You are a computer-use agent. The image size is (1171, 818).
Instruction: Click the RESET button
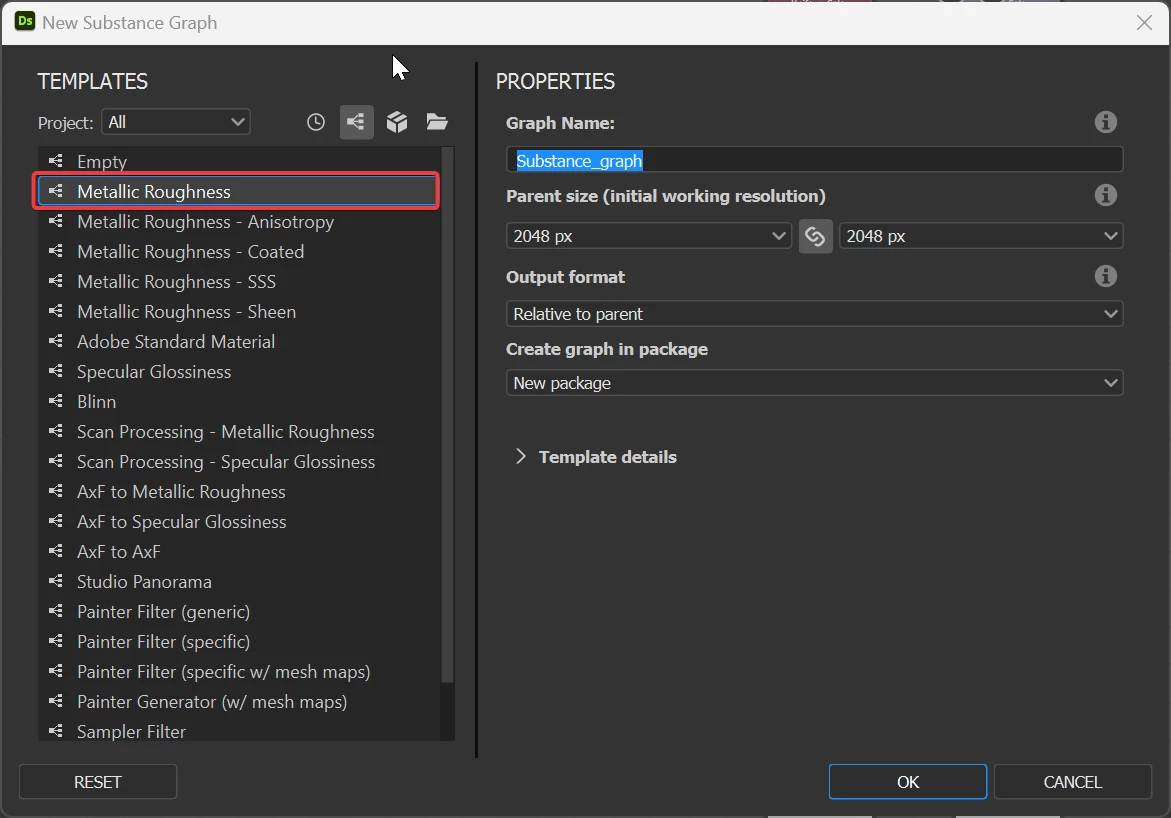point(98,782)
